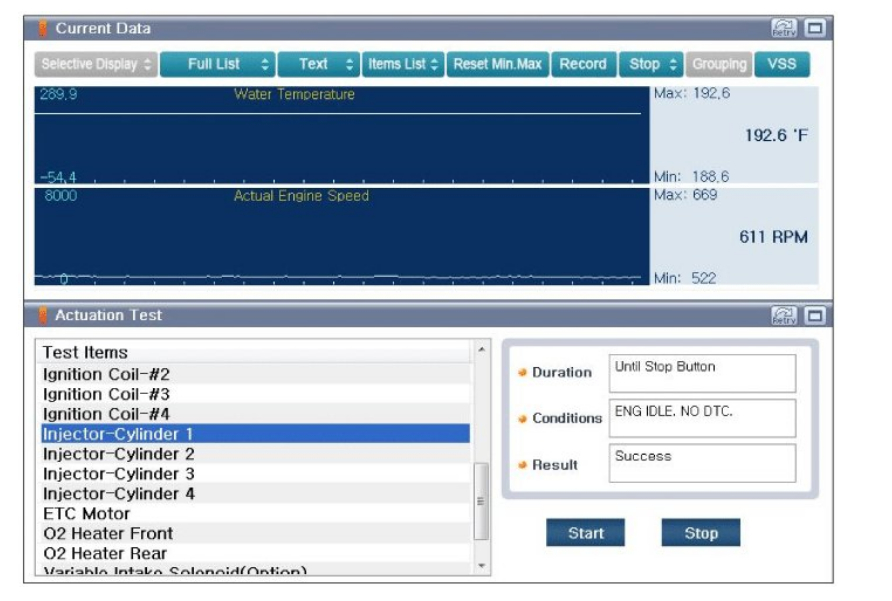Open the Full List dropdown
This screenshot has height=601, width=892.
(218, 64)
